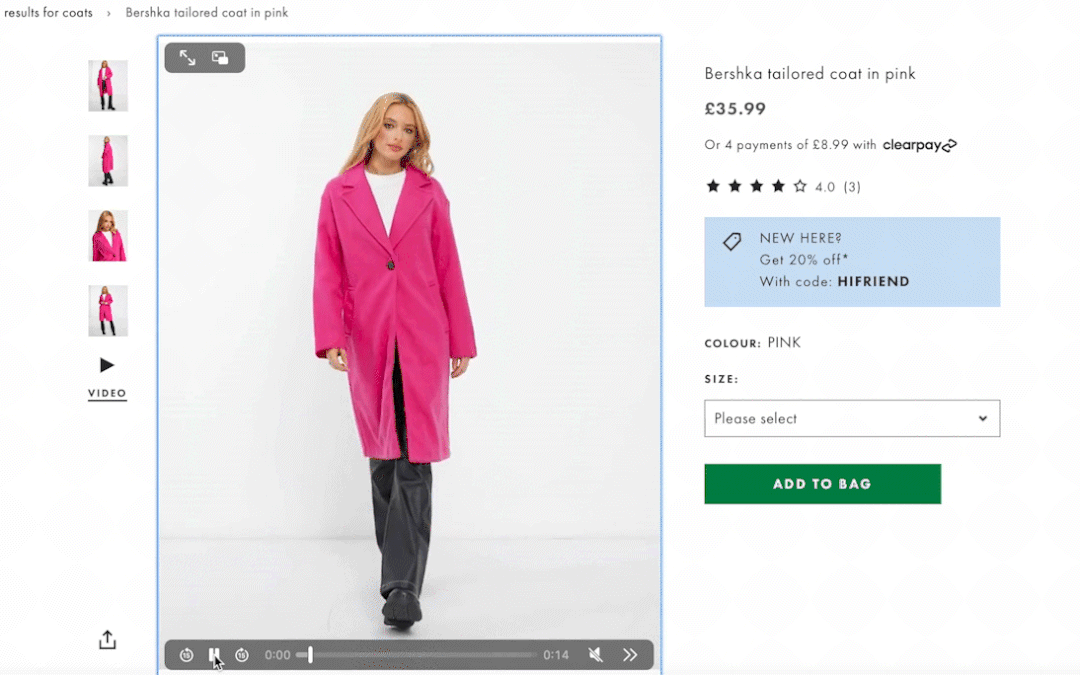Click the ADD TO BAG button

pos(822,483)
